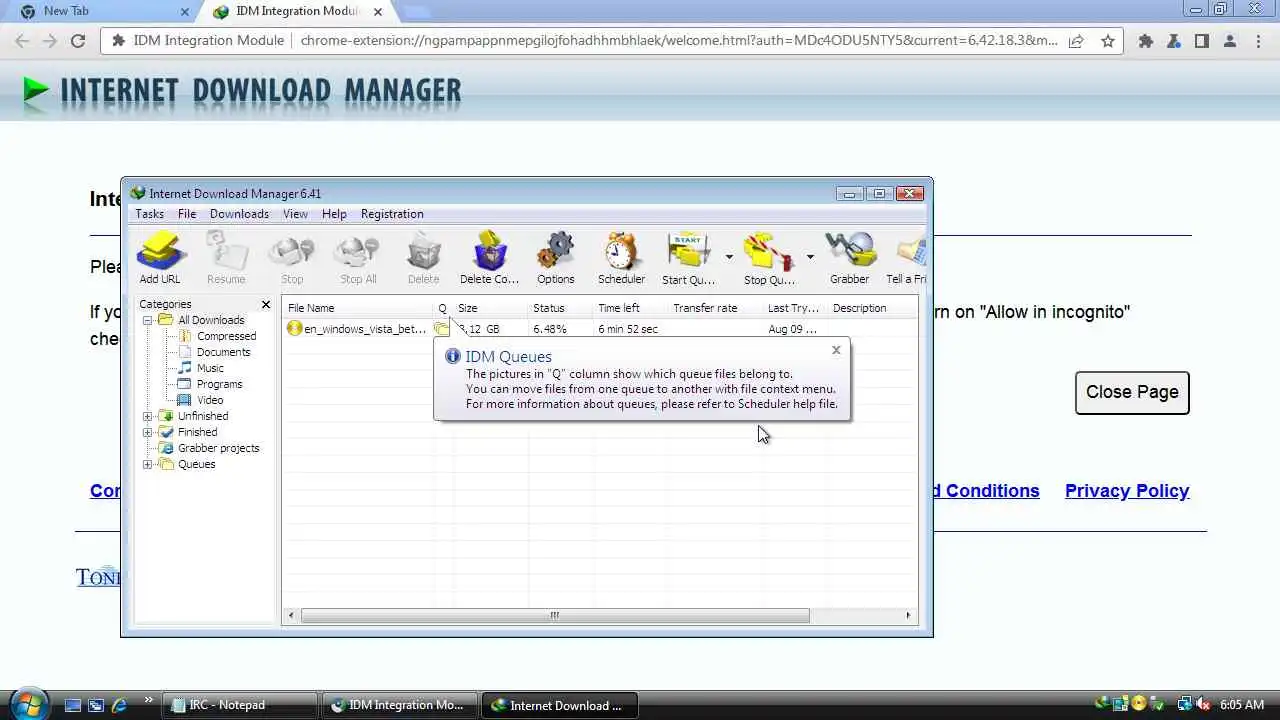Click the Close Page button

point(1132,392)
